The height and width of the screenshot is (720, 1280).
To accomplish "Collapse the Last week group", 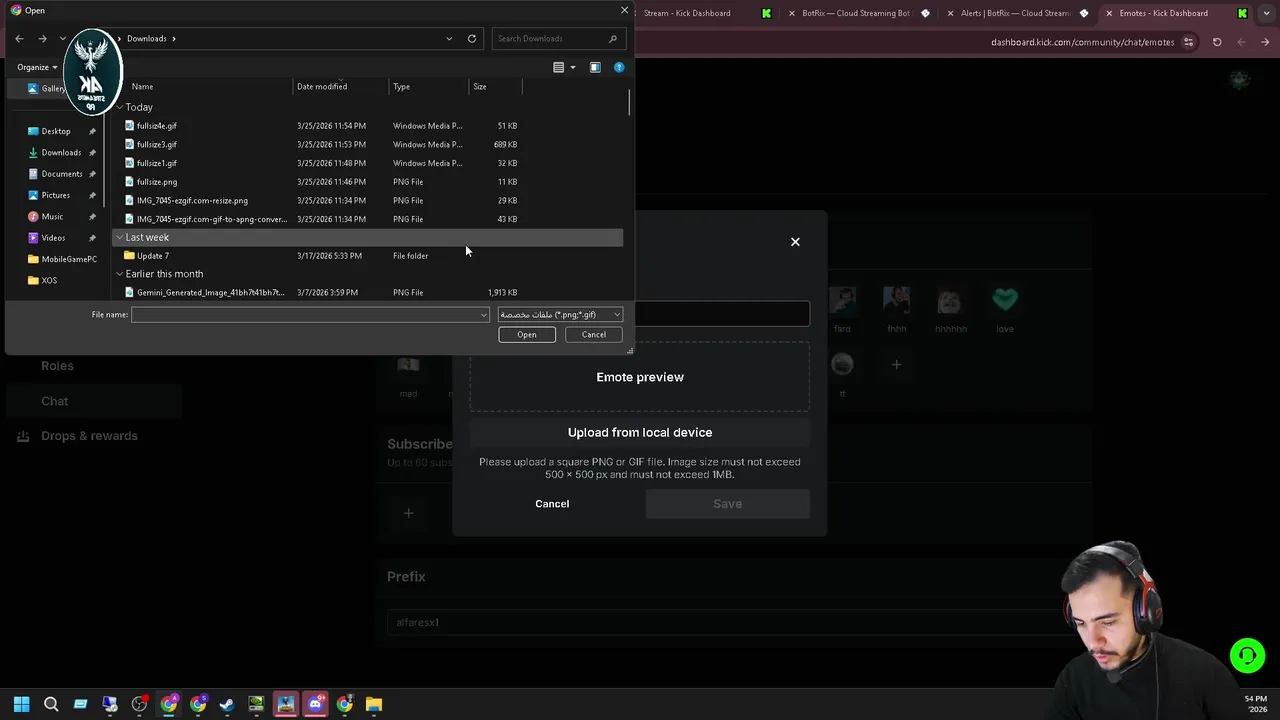I will 119,237.
